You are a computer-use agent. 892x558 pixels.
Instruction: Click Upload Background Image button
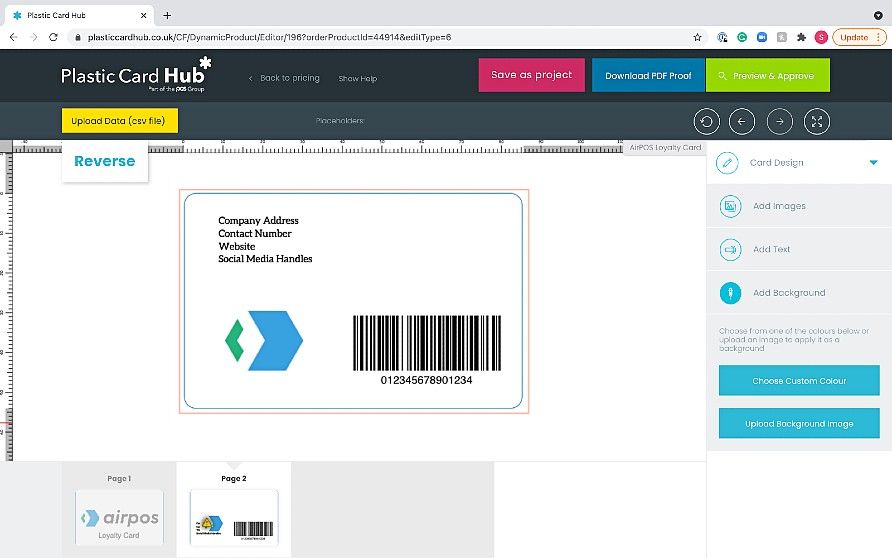(799, 423)
